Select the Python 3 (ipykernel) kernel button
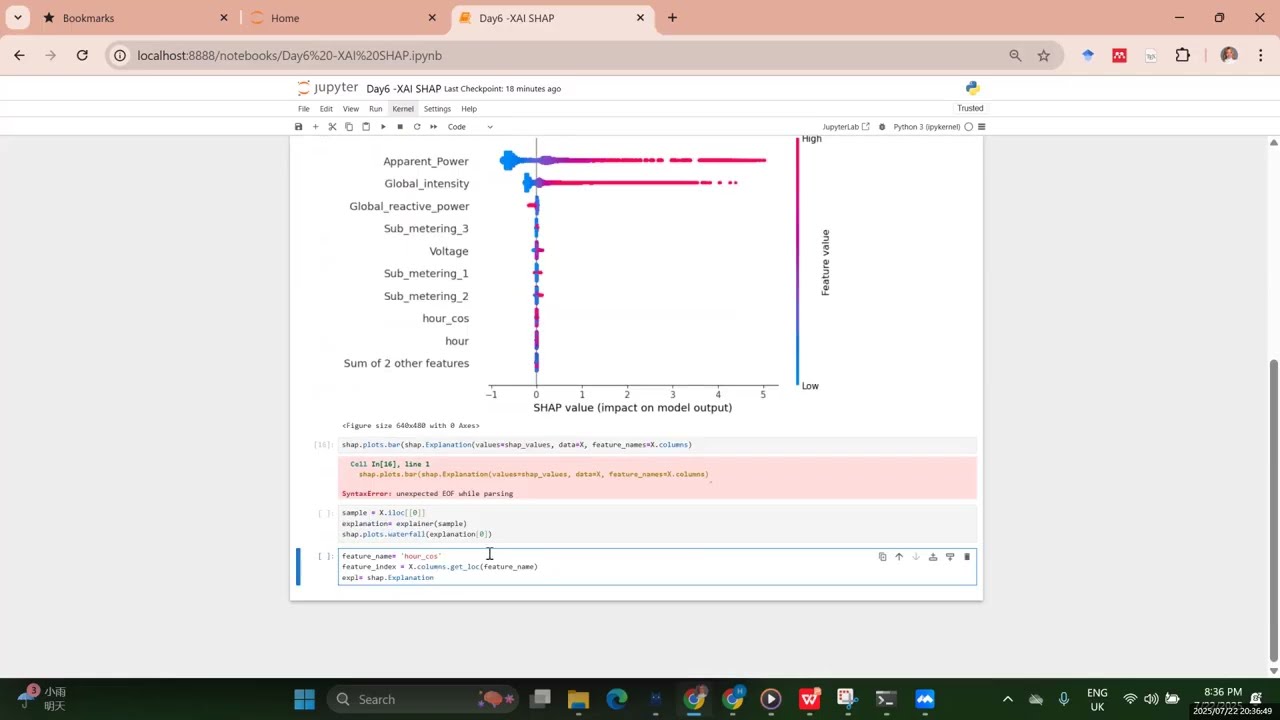Image resolution: width=1280 pixels, height=720 pixels. (927, 127)
